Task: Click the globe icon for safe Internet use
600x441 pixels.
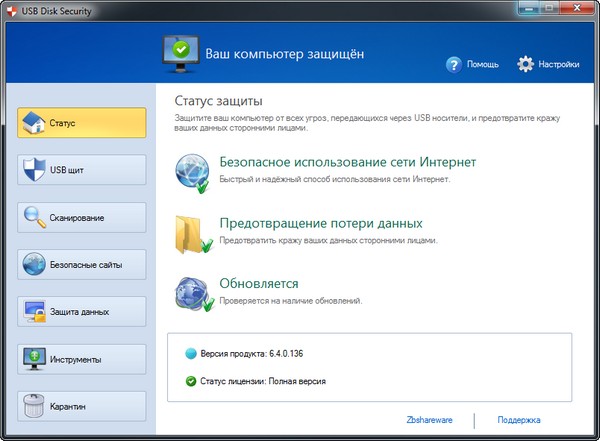Action: click(x=193, y=171)
